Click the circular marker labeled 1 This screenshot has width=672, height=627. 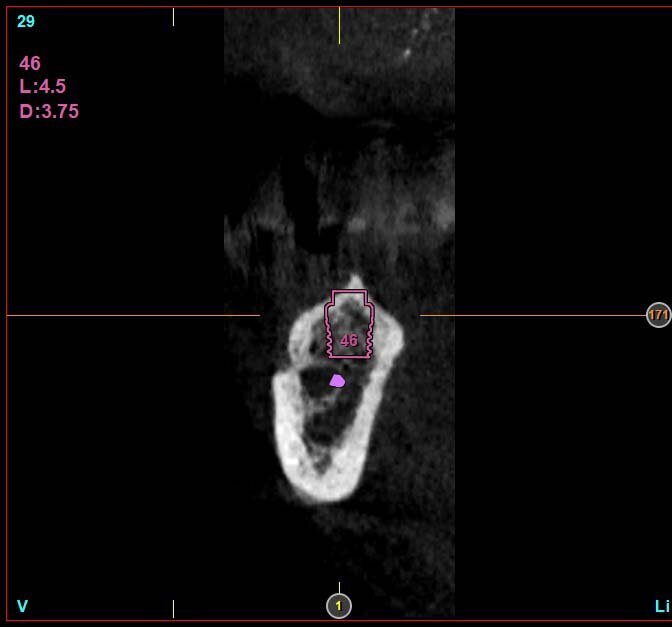(x=339, y=605)
